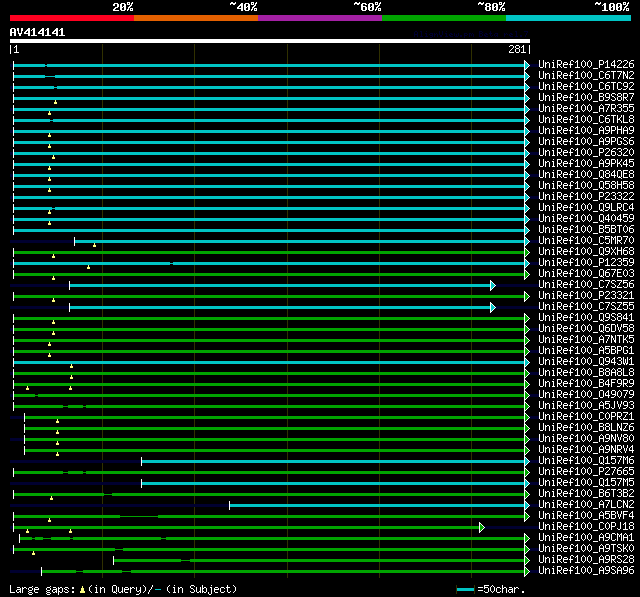Select the UniRef100_C0PJ18 text
This screenshot has width=640, height=597.
tap(586, 527)
